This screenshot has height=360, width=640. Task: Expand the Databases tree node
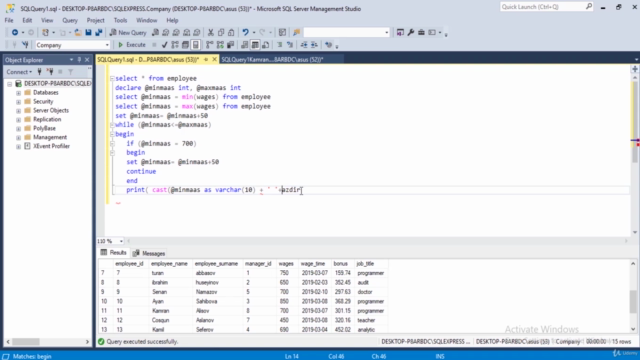pyautogui.click(x=18, y=93)
